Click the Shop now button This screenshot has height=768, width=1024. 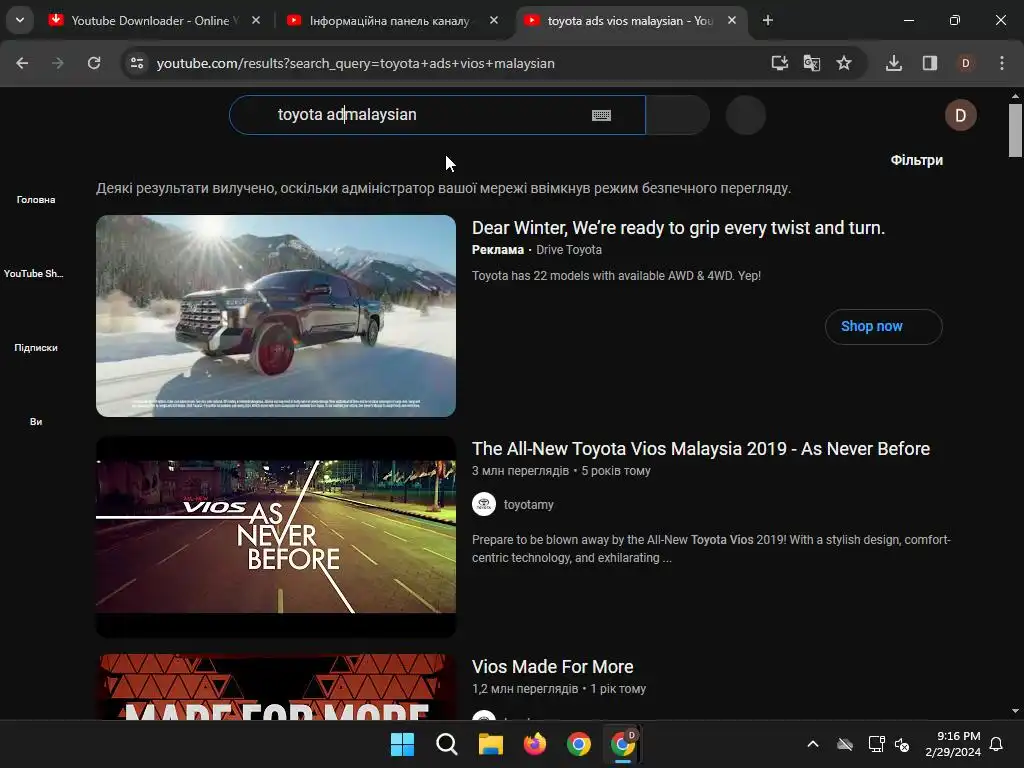tap(884, 327)
